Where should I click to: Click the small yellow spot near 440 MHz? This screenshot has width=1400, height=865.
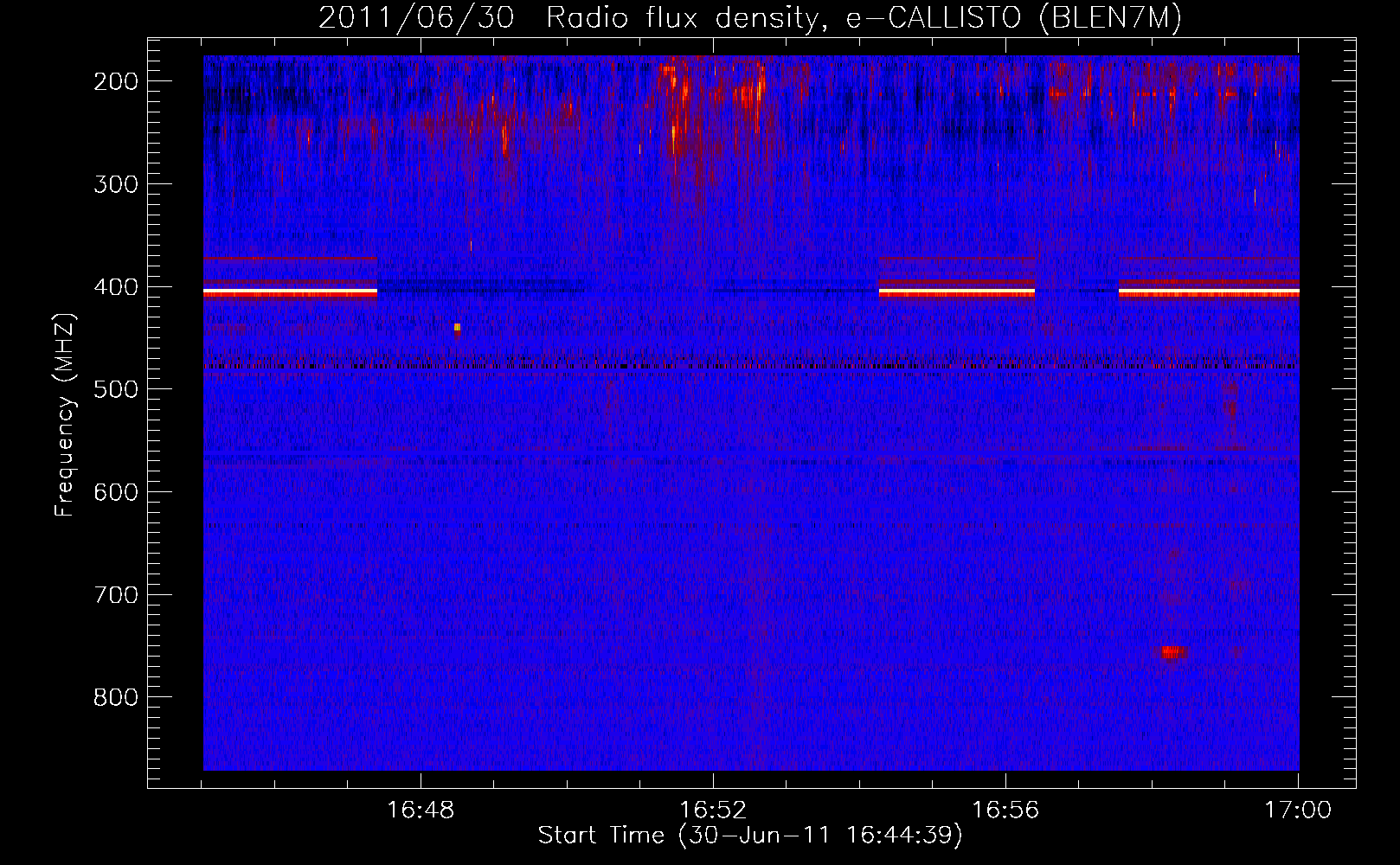457,328
